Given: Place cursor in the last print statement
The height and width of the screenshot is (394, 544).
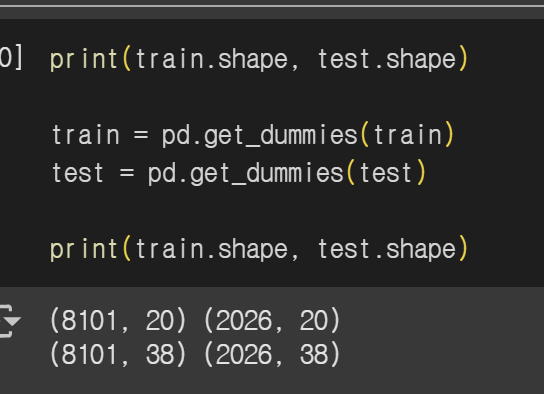Looking at the screenshot, I should click(259, 249).
